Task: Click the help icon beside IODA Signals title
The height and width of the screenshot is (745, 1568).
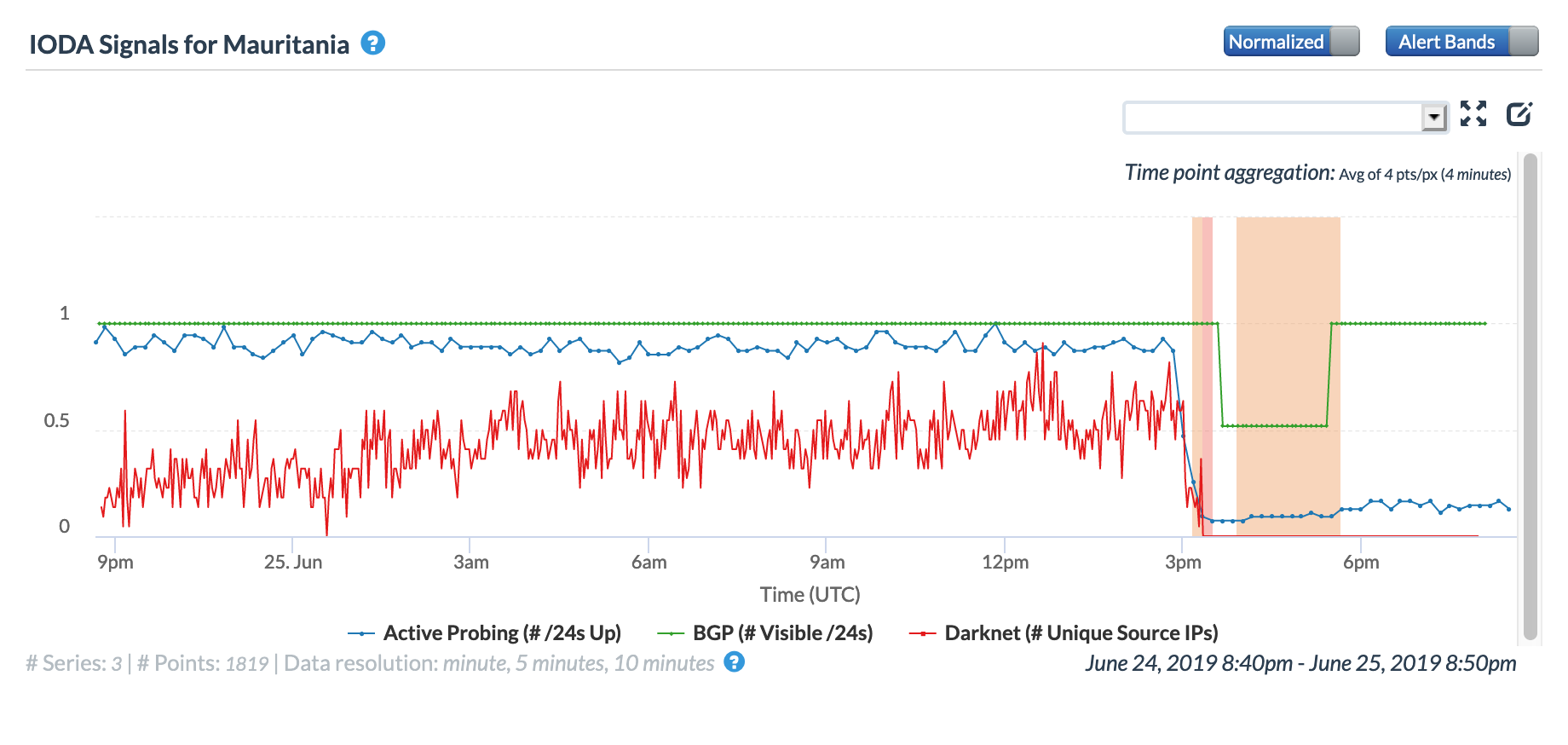Action: coord(372,43)
